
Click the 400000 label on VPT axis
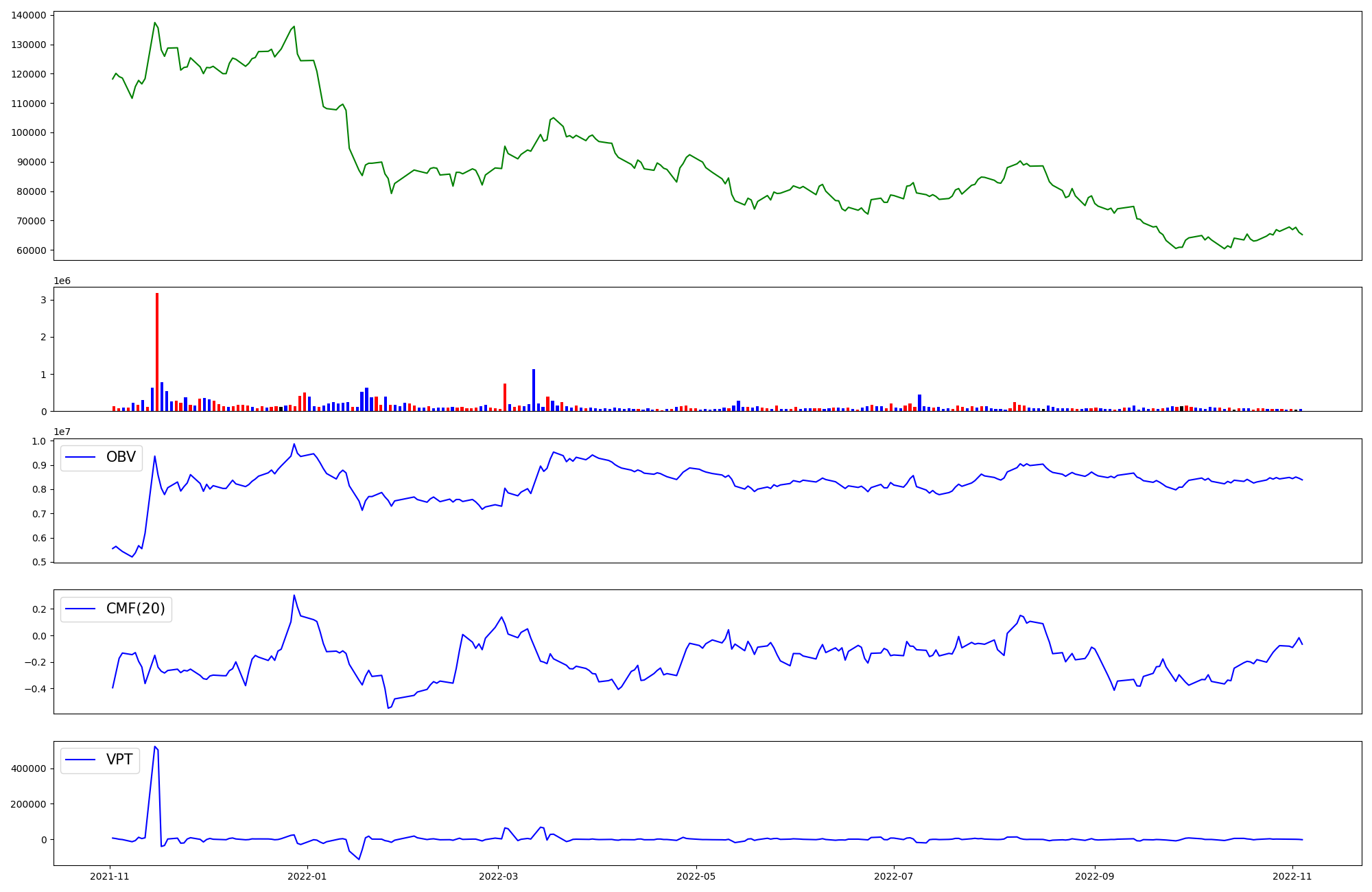(29, 768)
